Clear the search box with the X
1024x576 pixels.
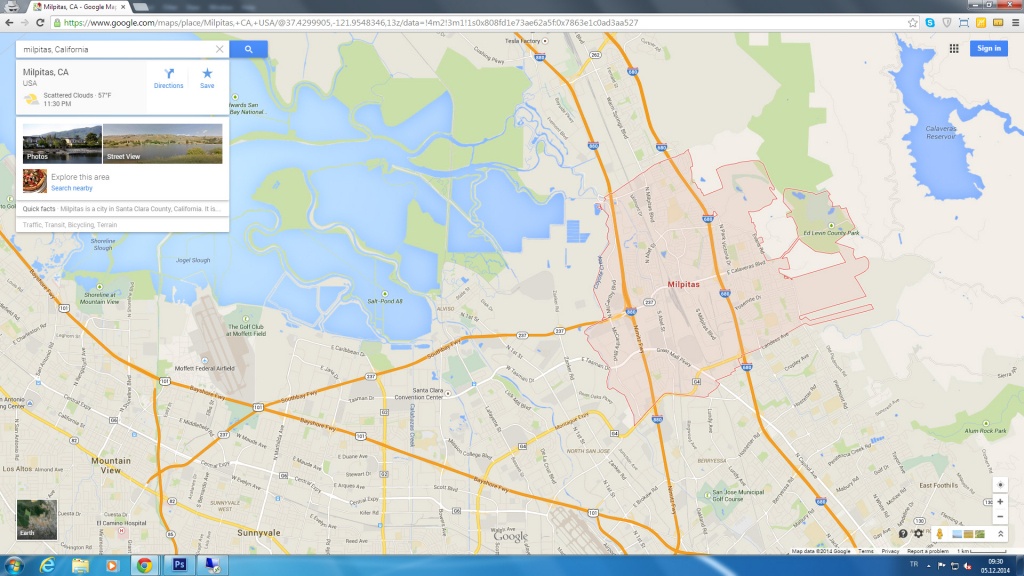click(220, 49)
